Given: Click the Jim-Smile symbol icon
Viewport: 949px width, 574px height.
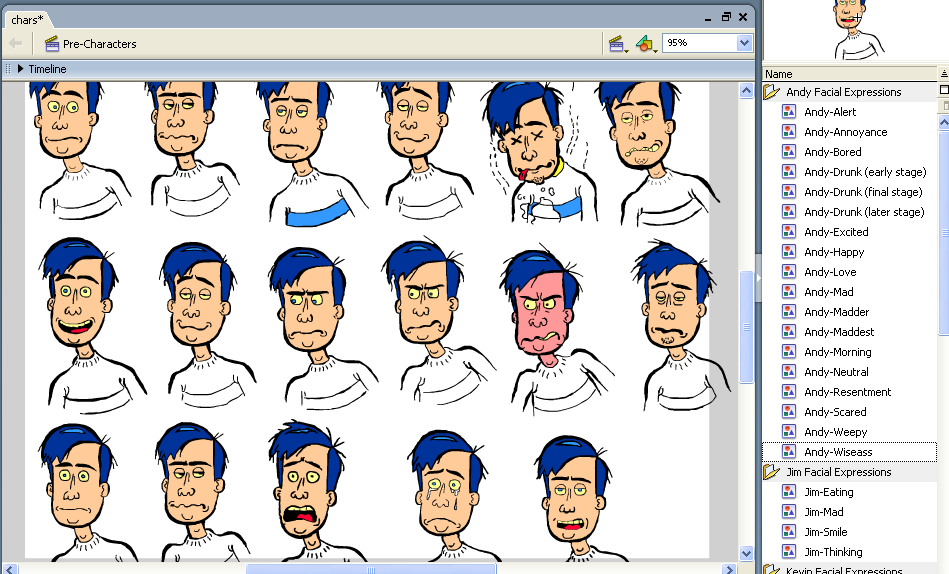Looking at the screenshot, I should (789, 532).
